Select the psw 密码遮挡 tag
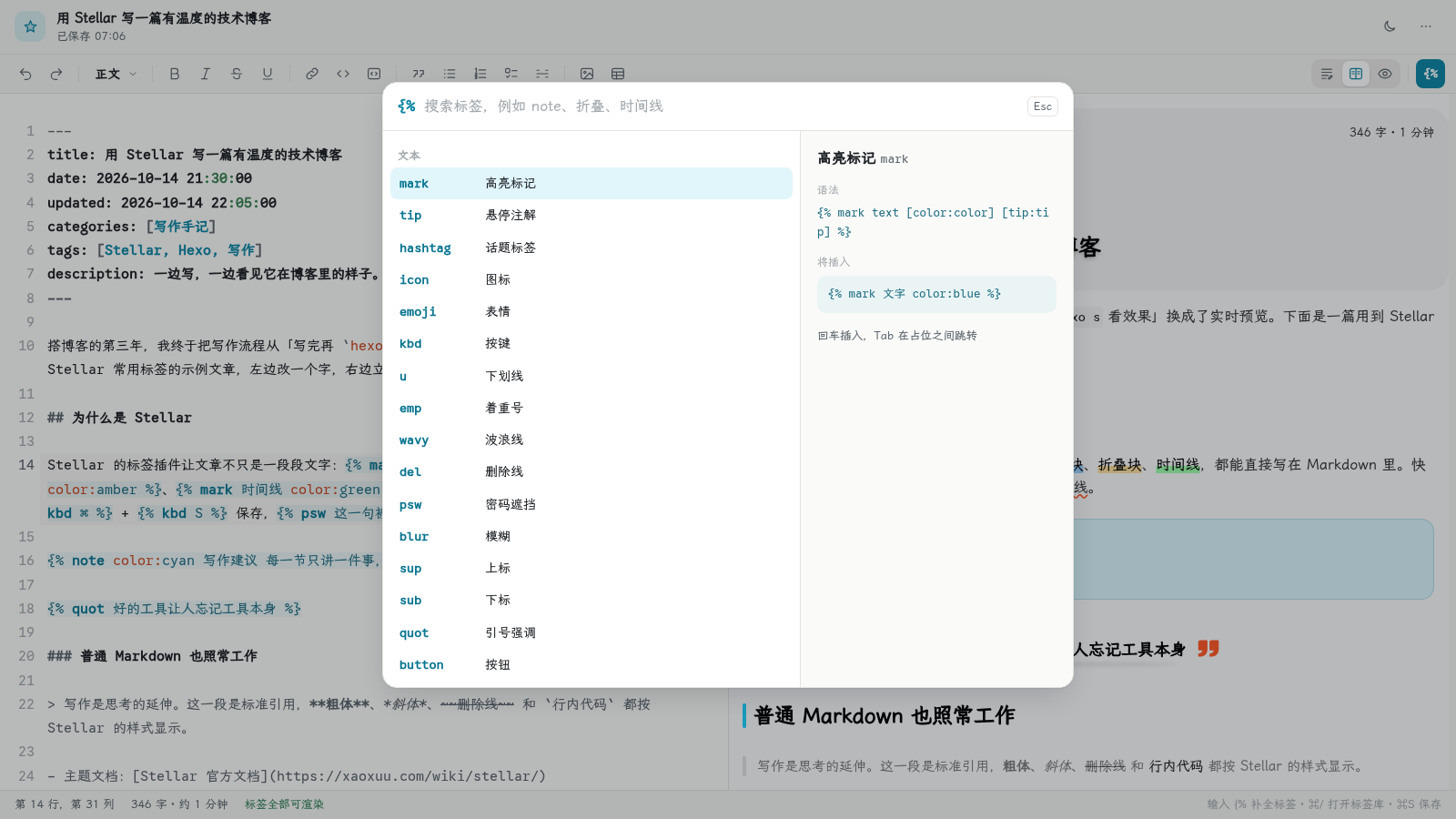 [x=591, y=504]
